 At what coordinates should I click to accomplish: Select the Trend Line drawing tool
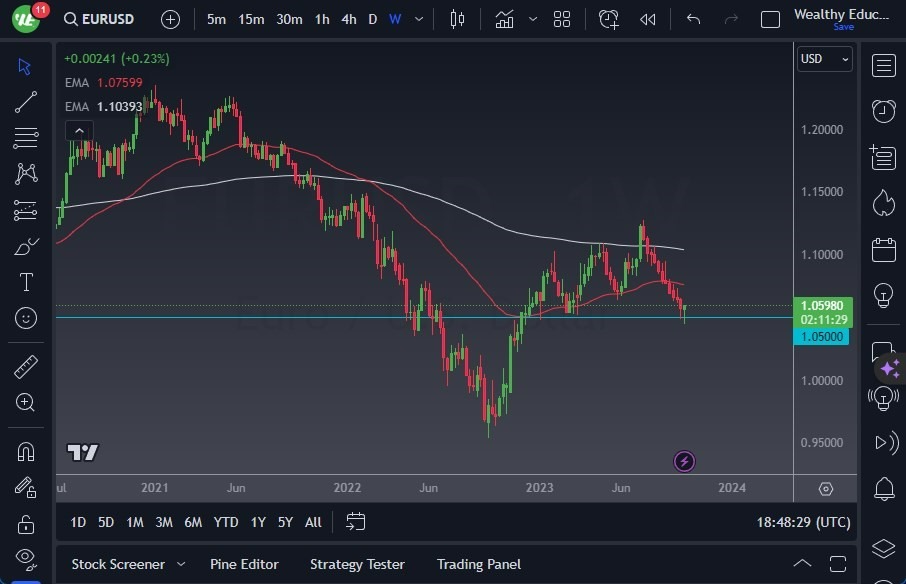click(24, 102)
